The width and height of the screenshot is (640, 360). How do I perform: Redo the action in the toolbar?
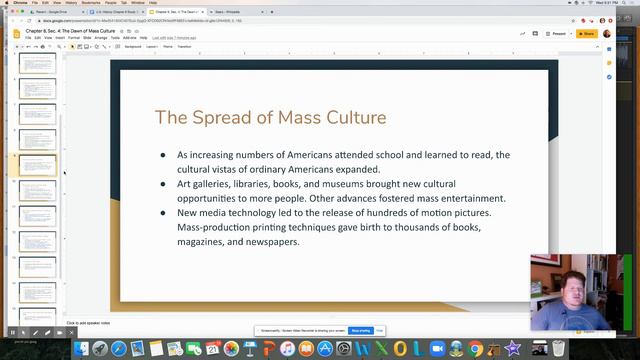pos(36,47)
